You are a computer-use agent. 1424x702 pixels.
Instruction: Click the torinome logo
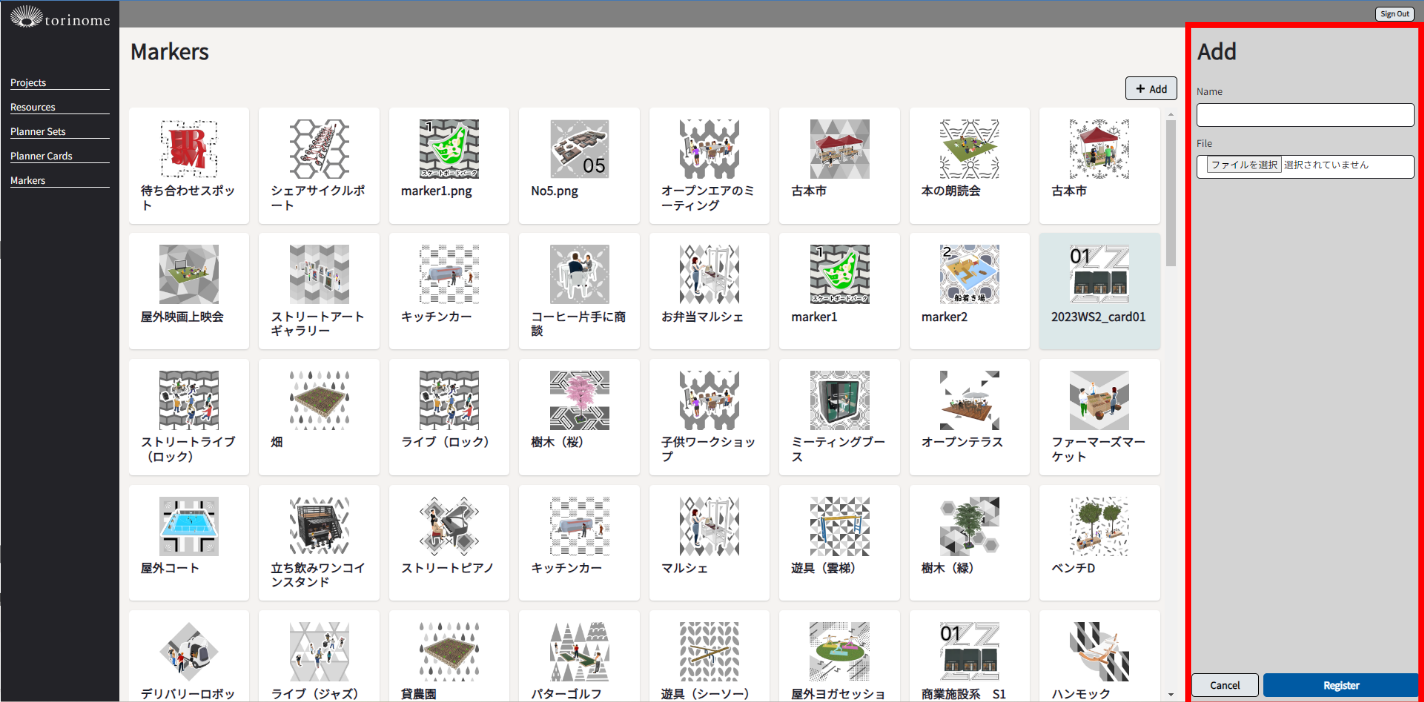tap(58, 17)
